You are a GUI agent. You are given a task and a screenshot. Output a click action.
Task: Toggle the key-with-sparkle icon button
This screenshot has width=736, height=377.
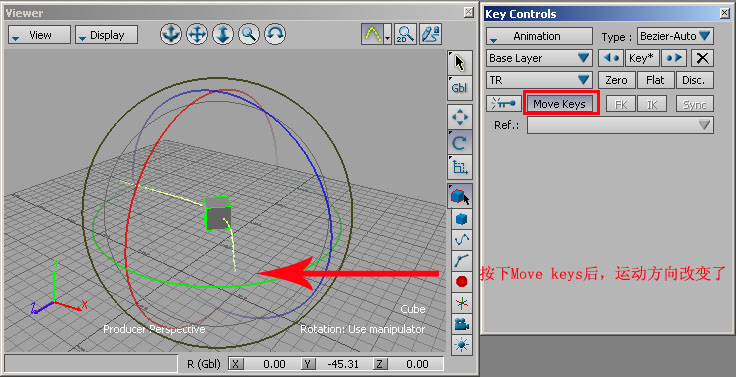coord(504,104)
